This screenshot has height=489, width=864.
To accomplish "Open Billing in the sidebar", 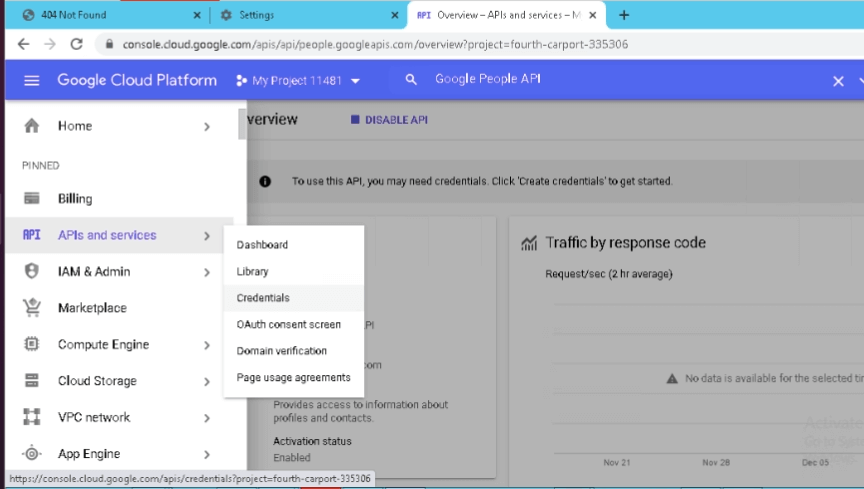I will 118,198.
